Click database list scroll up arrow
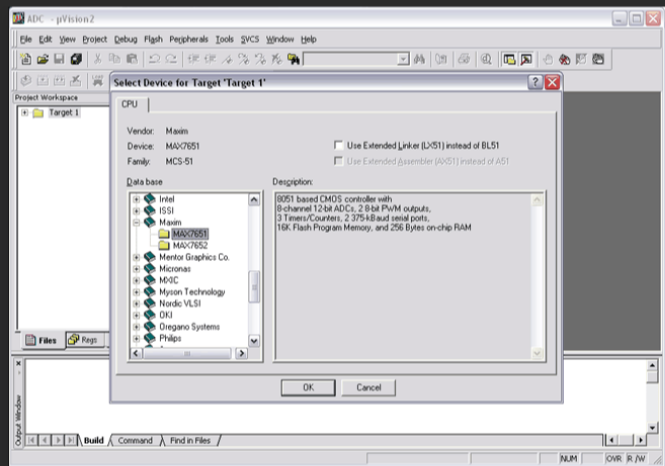 (254, 199)
